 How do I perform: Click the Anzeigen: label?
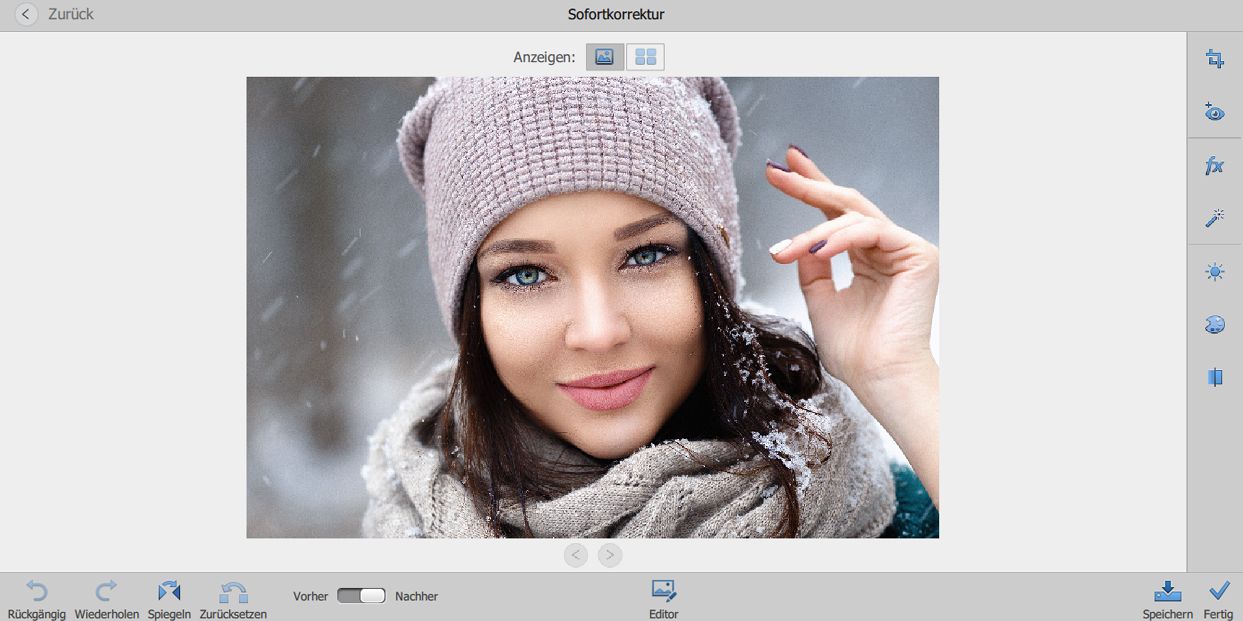pyautogui.click(x=544, y=57)
